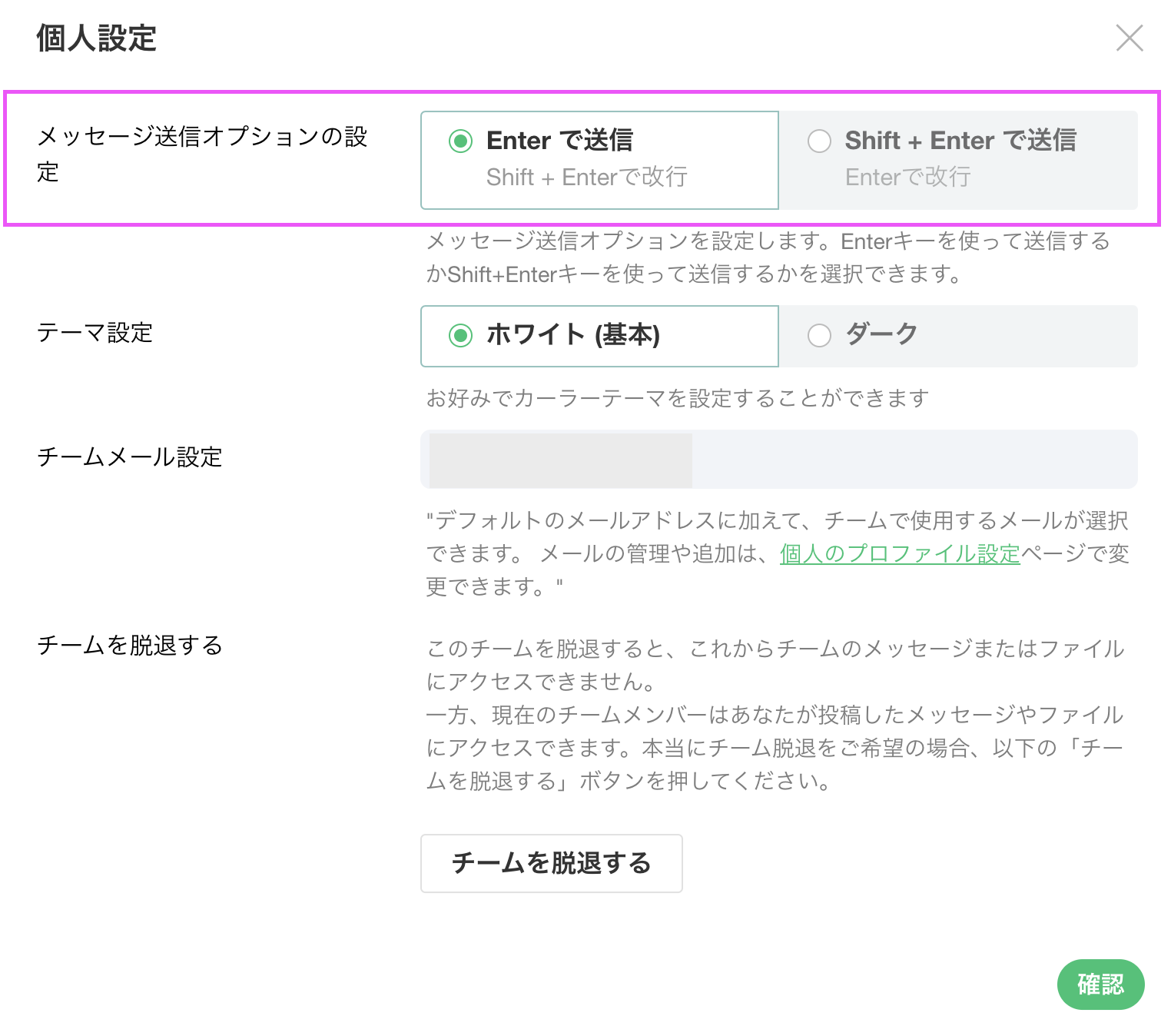Click the チームを脱退する section heading on the left
1171x1036 pixels.
click(129, 645)
